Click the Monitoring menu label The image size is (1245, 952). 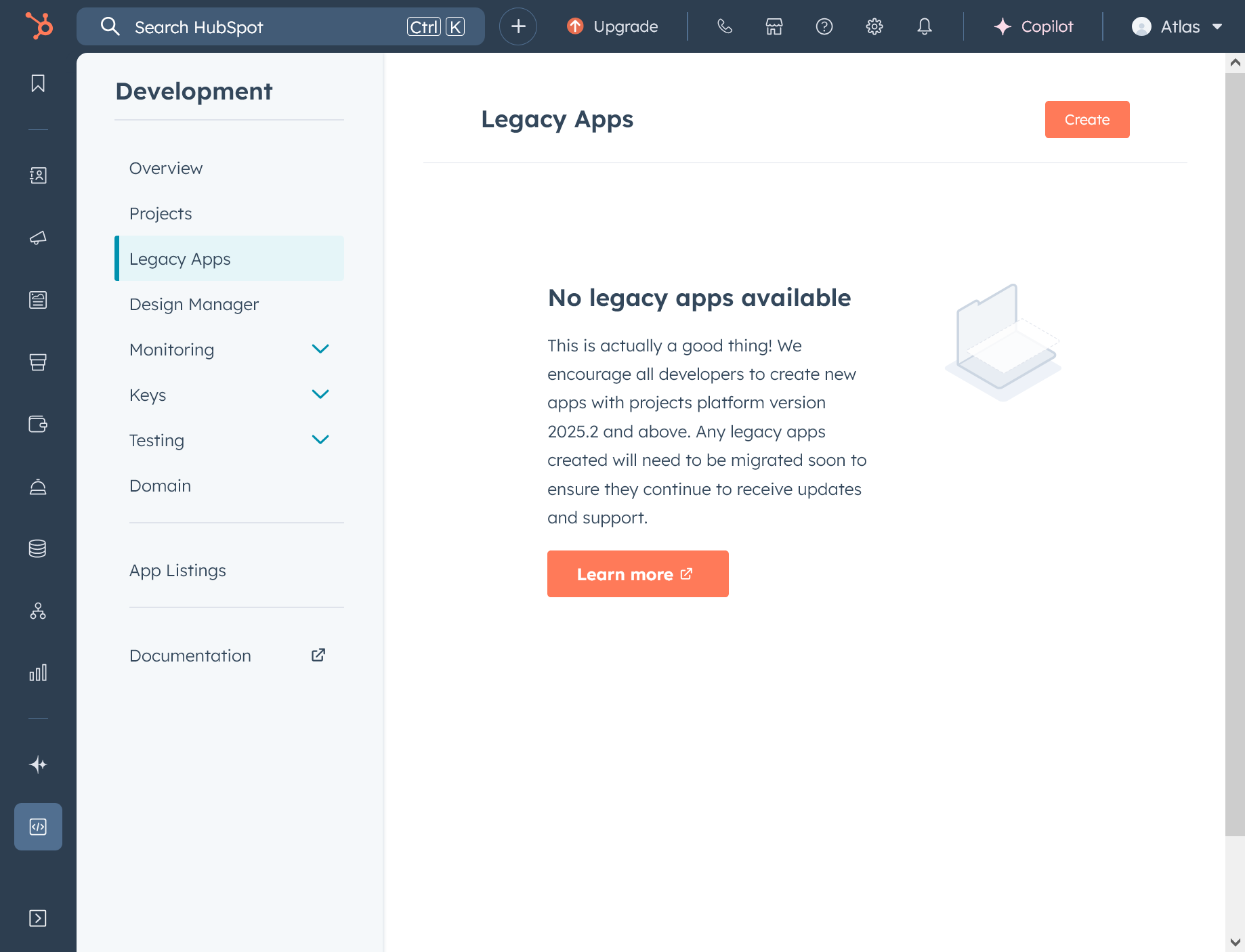pyautogui.click(x=172, y=349)
